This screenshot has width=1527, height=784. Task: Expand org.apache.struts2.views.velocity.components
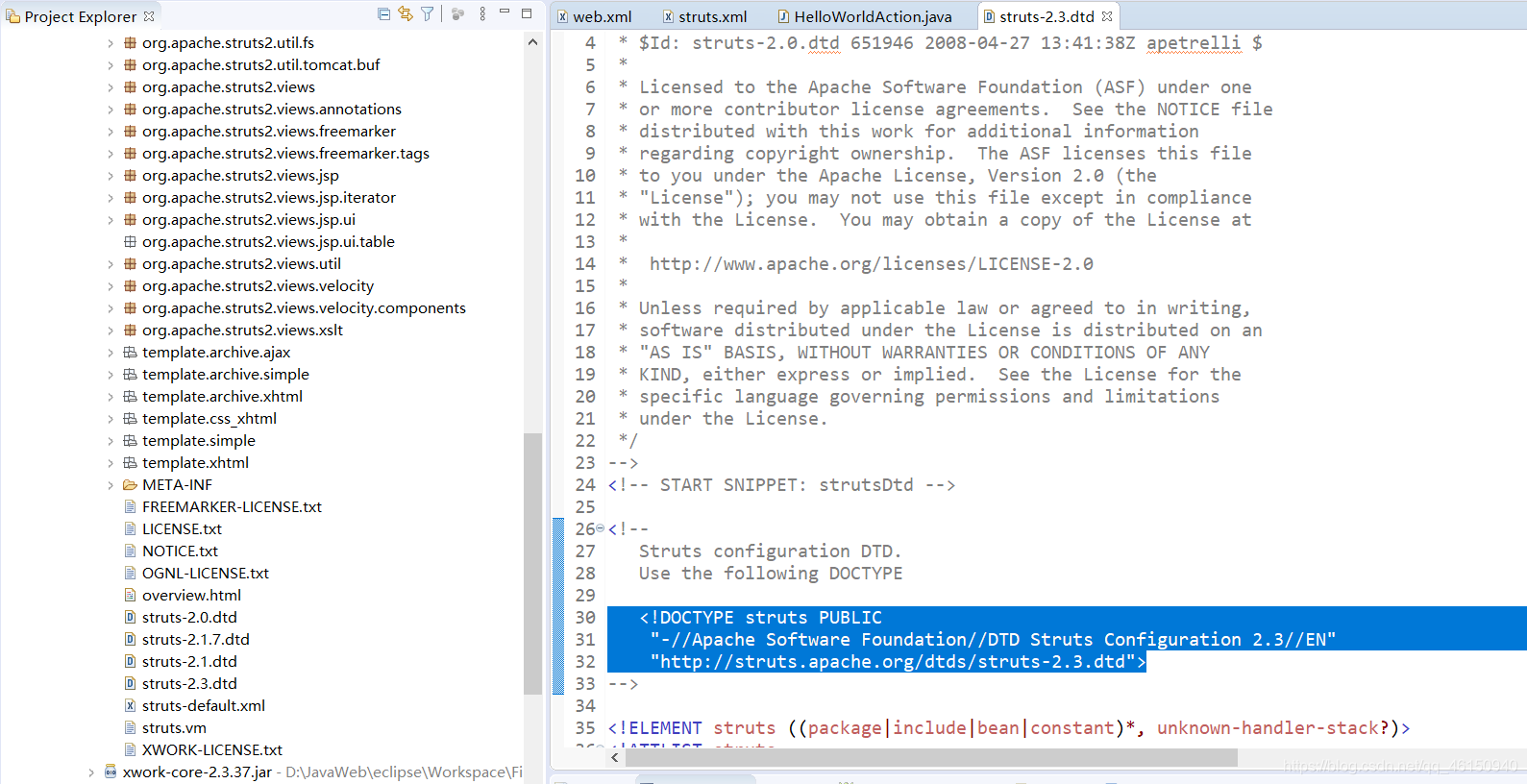click(x=111, y=308)
